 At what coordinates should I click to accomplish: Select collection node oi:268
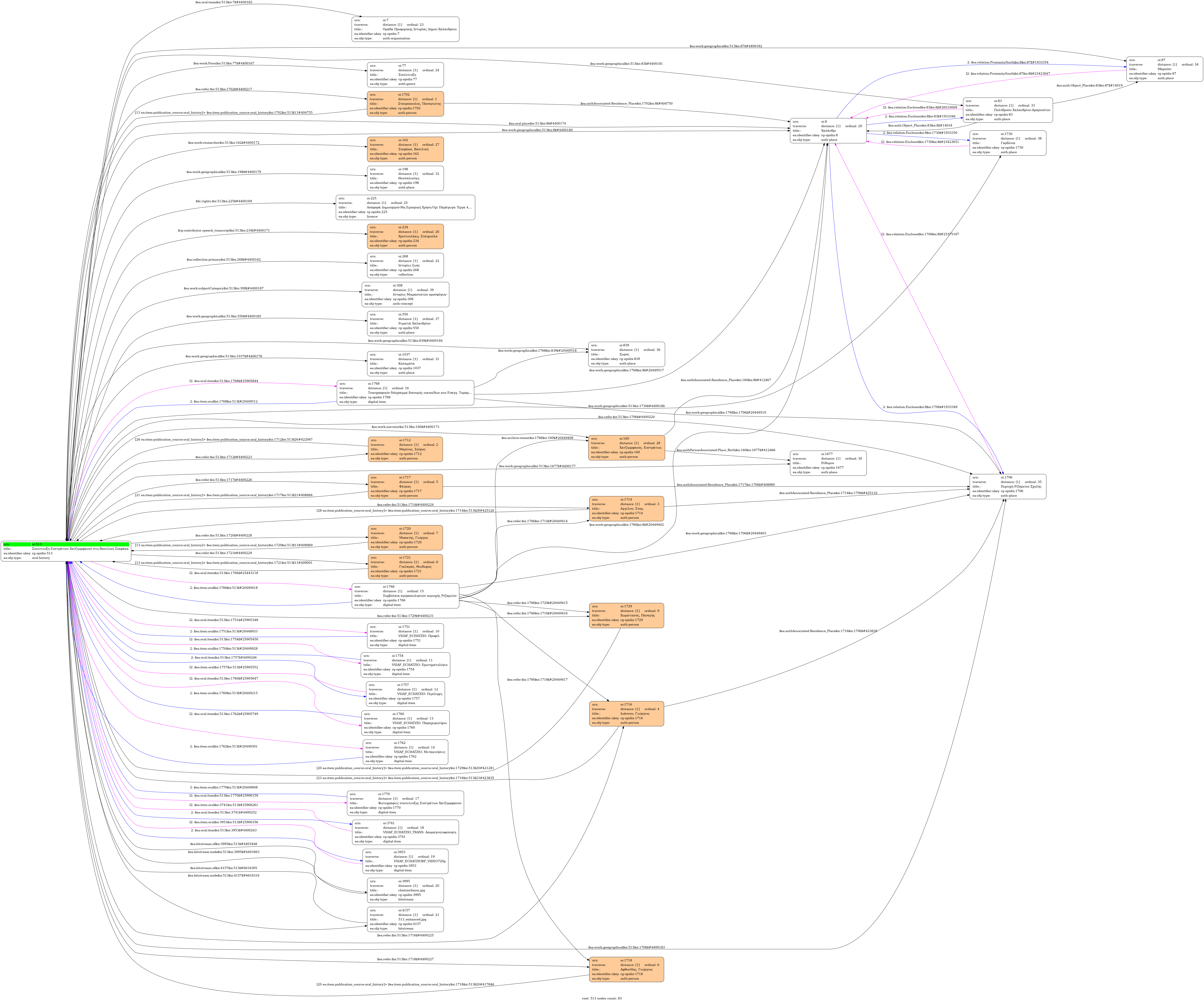point(405,265)
